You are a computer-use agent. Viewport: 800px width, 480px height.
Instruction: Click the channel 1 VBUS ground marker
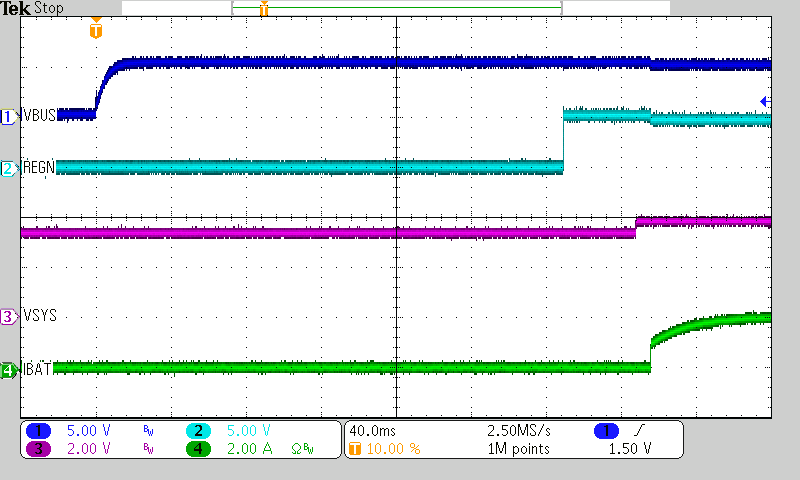pyautogui.click(x=8, y=116)
